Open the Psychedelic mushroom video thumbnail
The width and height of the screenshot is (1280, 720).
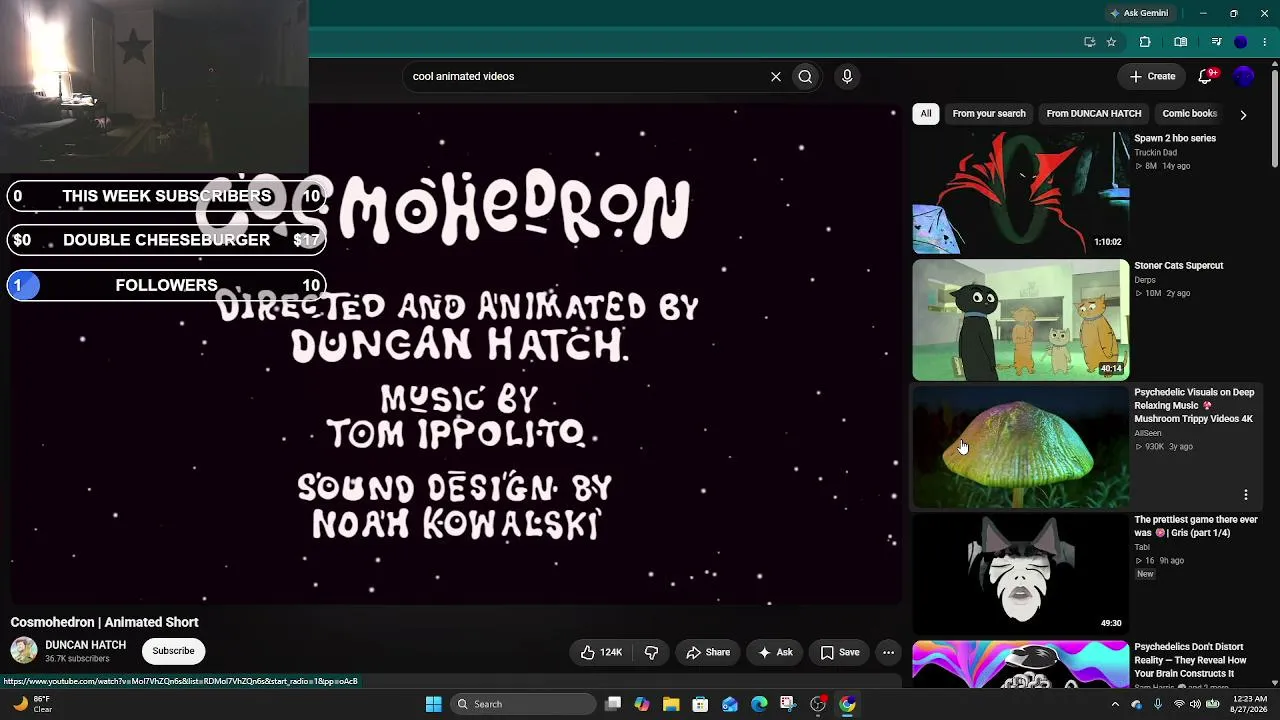pos(1021,447)
